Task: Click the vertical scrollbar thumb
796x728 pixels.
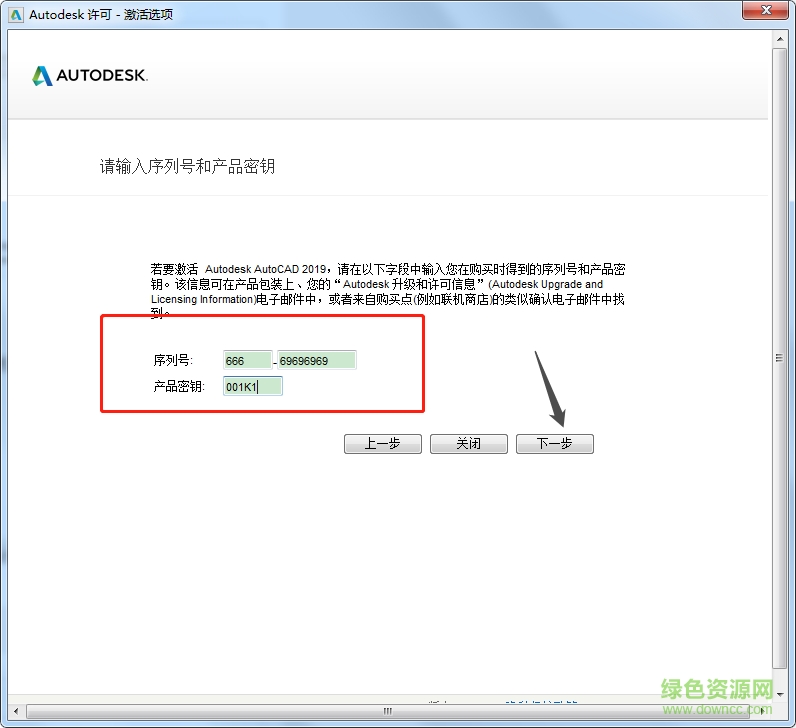Action: coord(779,358)
